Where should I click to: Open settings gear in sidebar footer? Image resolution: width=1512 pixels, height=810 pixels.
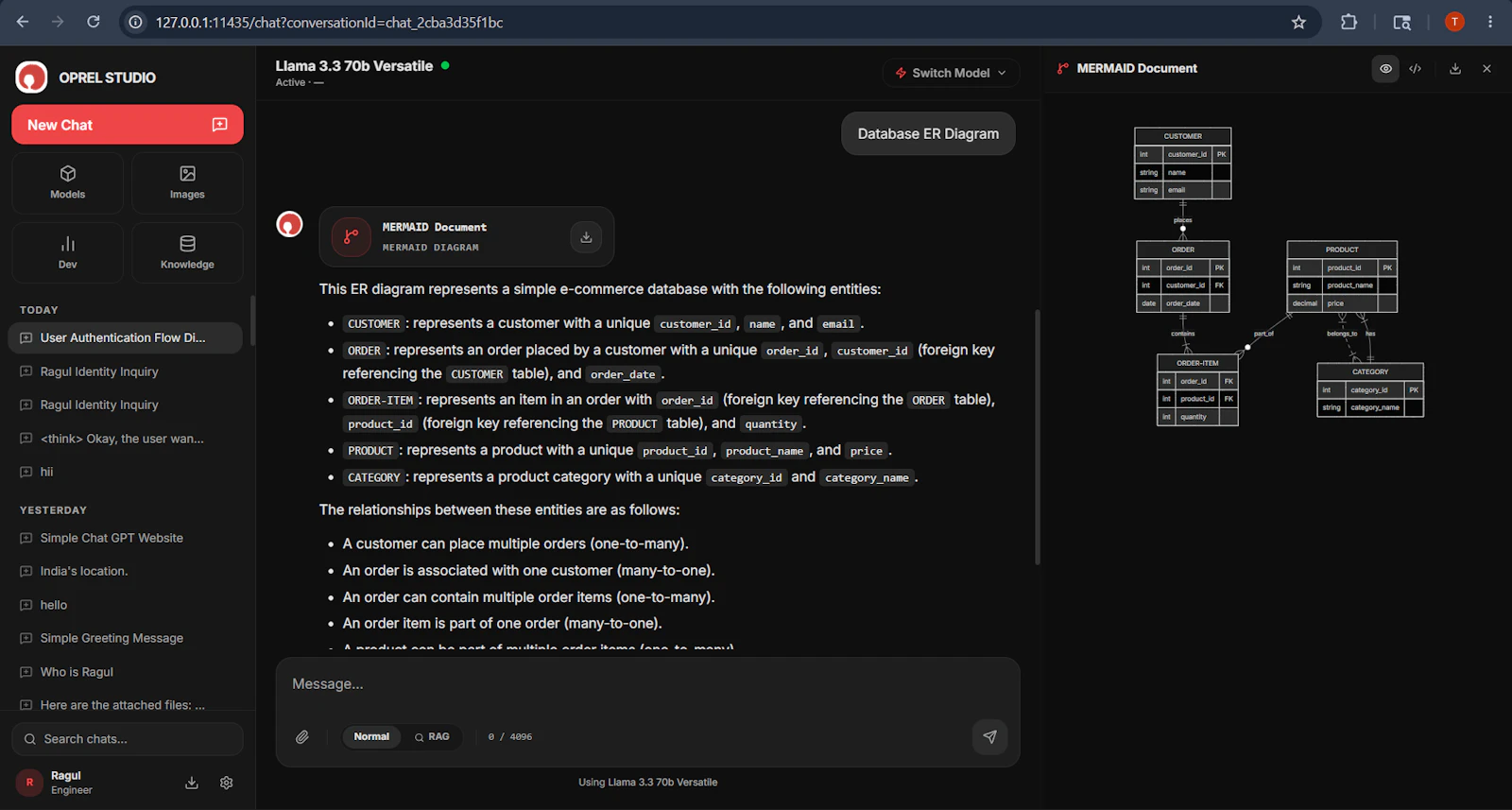coord(227,783)
